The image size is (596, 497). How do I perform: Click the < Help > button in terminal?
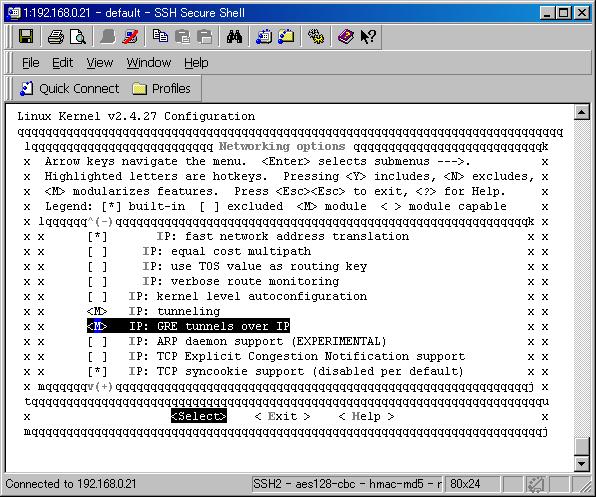366,416
